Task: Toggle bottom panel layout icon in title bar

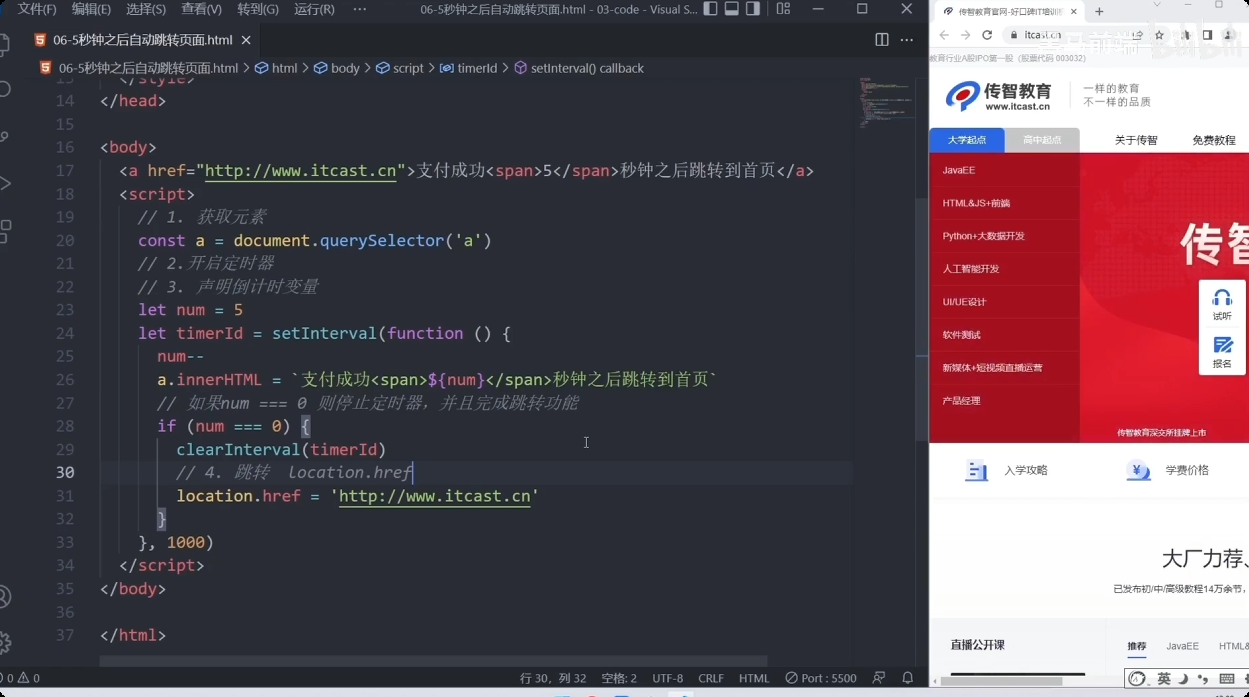Action: [x=732, y=9]
